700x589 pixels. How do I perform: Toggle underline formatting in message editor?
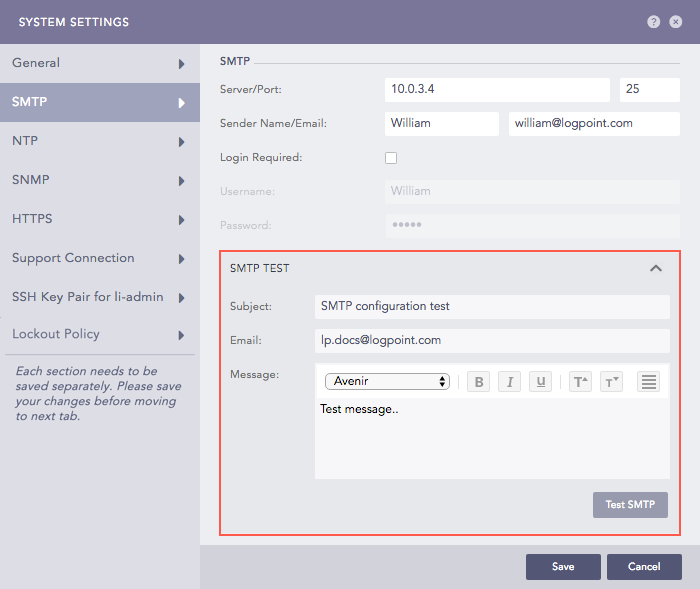541,382
